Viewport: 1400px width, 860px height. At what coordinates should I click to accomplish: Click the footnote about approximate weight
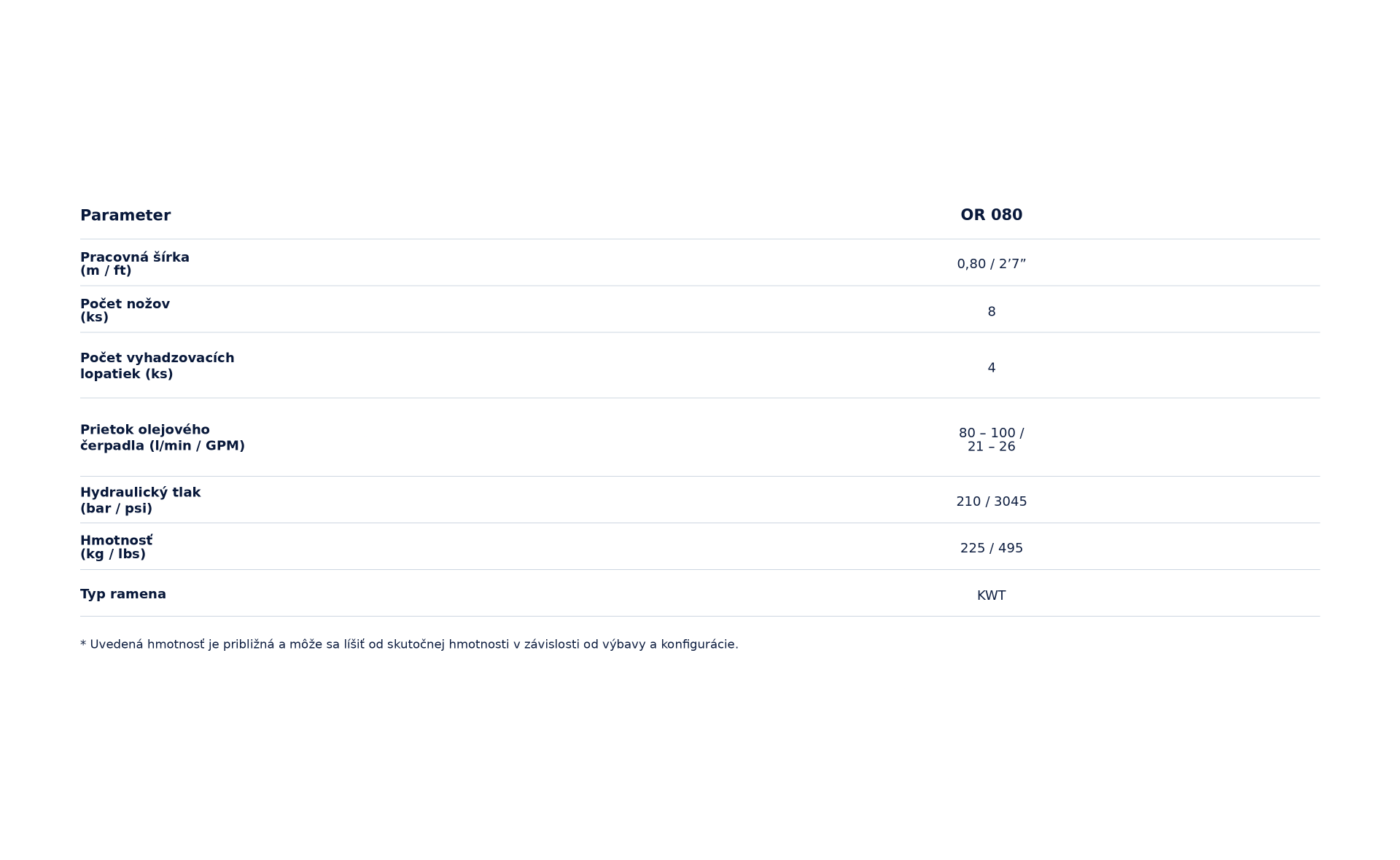(409, 644)
